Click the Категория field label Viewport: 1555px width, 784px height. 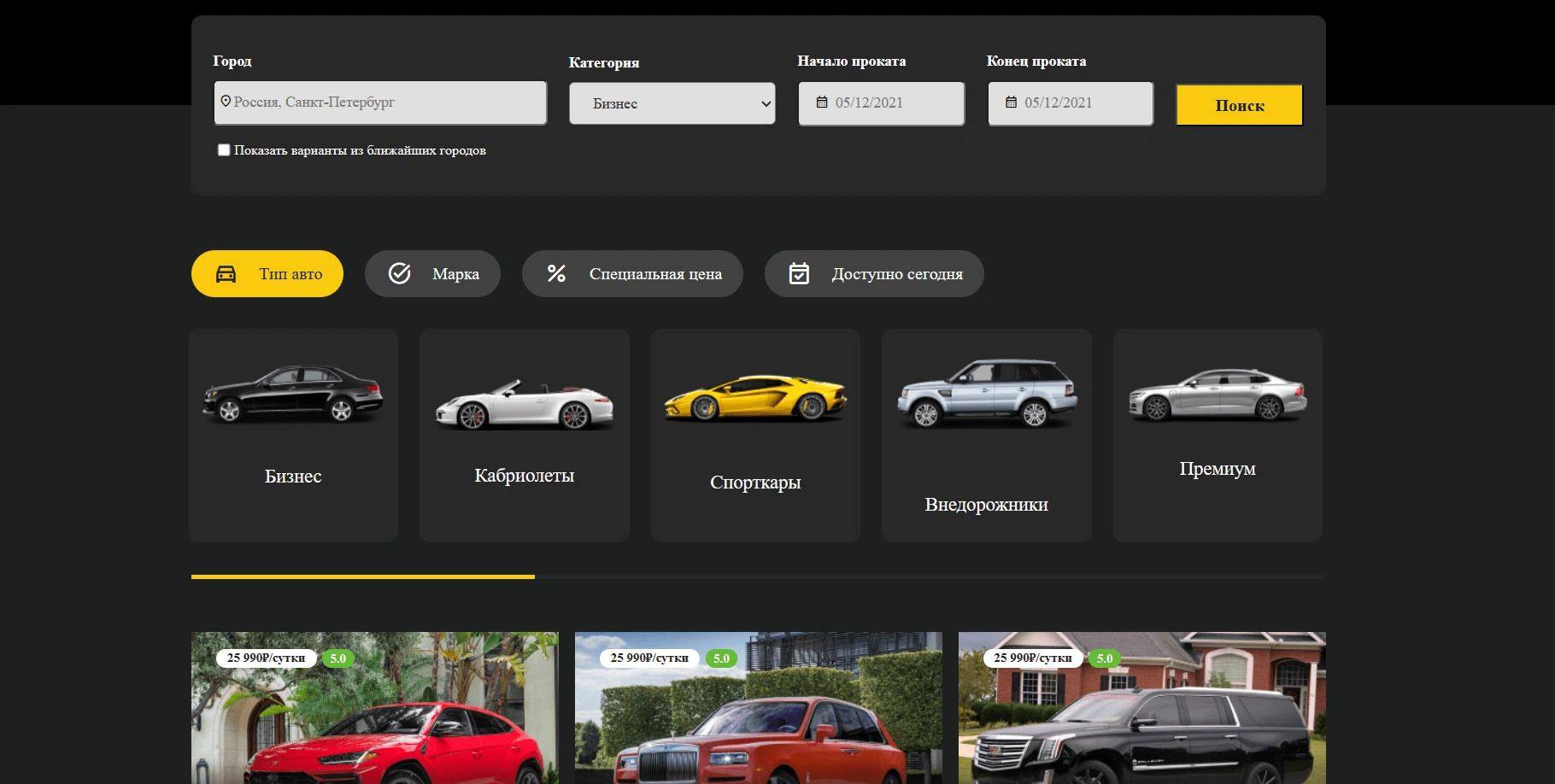[604, 62]
